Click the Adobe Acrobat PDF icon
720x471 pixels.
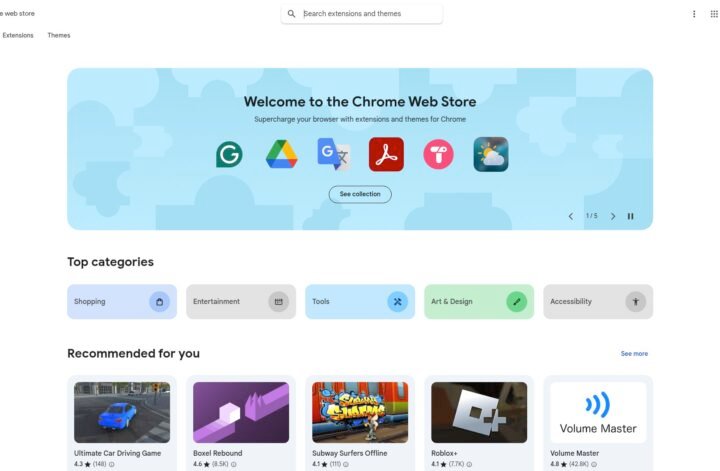386,154
